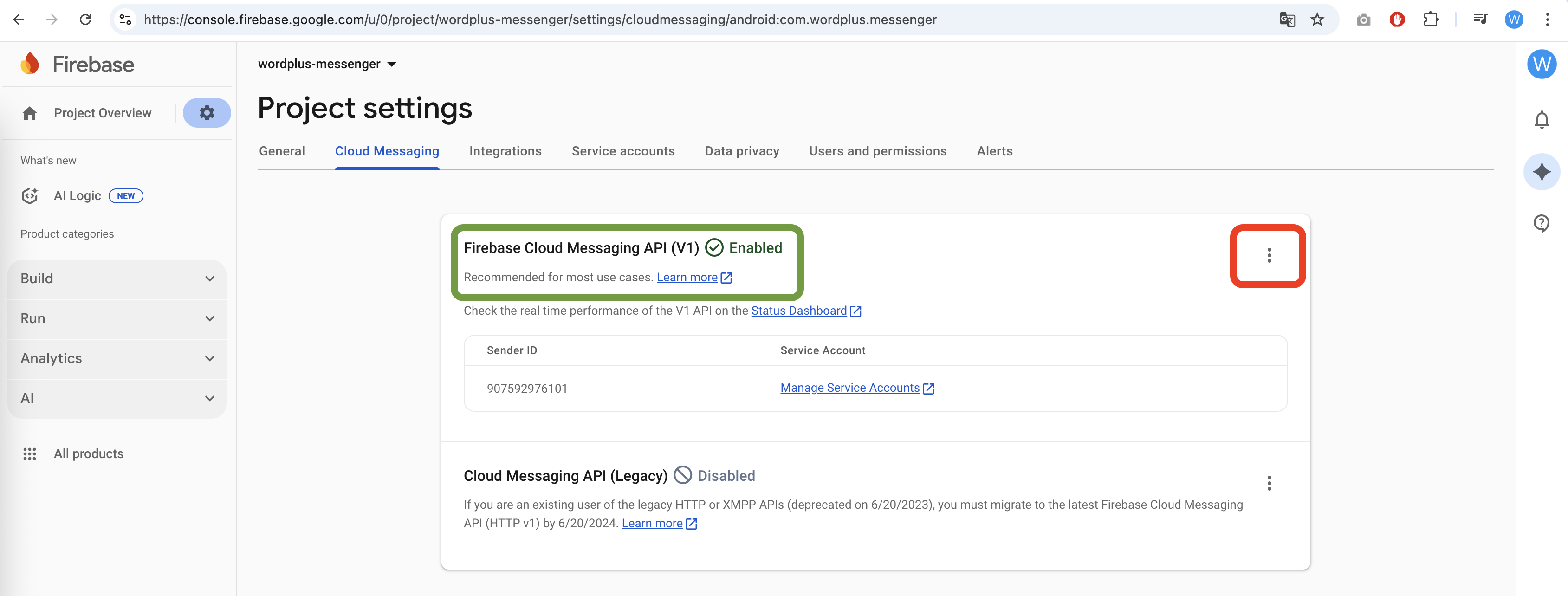Screen dimensions: 1568x596
Task: Open All products
Action: point(88,453)
